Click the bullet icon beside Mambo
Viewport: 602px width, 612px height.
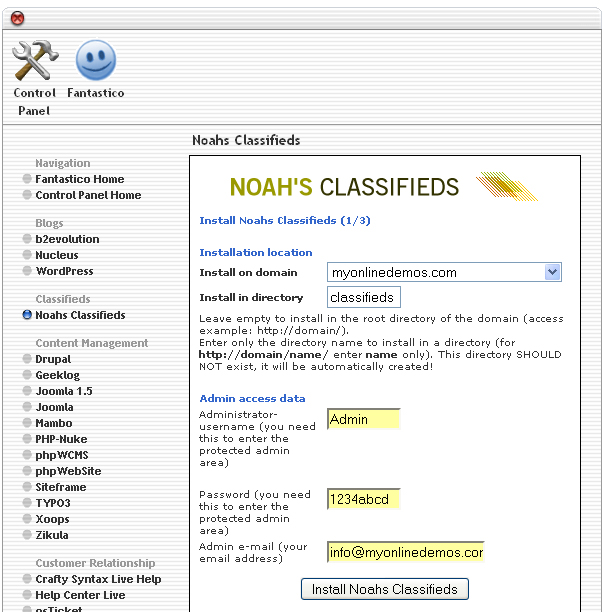[27, 423]
